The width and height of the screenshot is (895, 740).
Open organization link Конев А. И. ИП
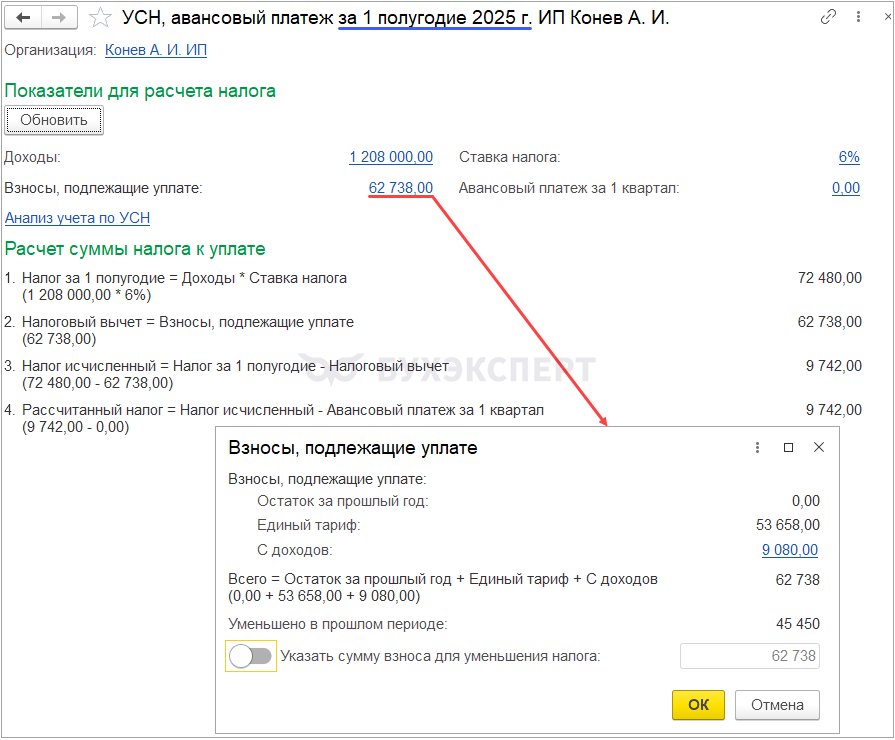tap(155, 50)
